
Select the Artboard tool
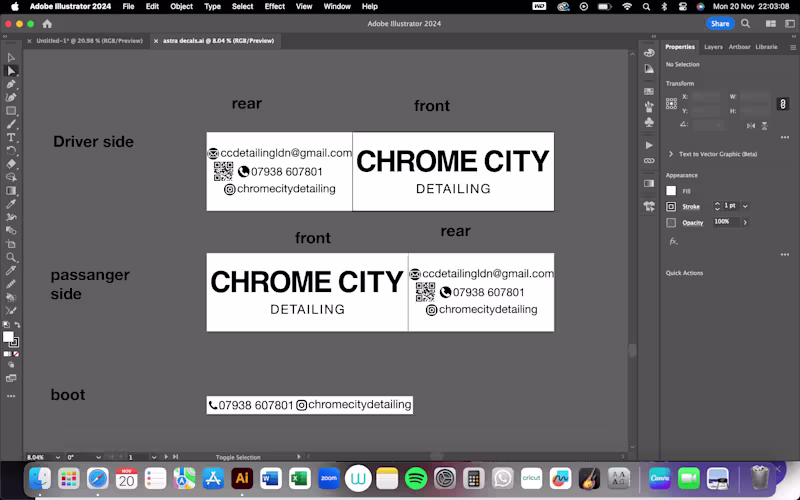(11, 244)
